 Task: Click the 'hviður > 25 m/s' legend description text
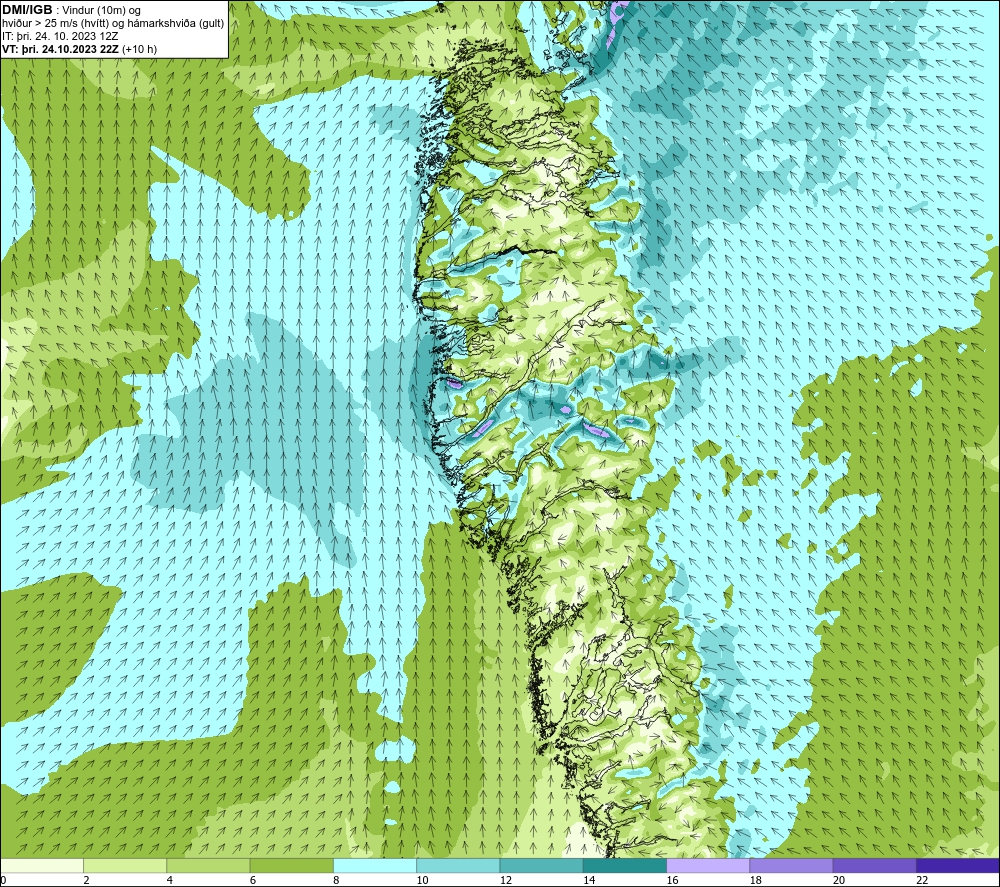113,24
